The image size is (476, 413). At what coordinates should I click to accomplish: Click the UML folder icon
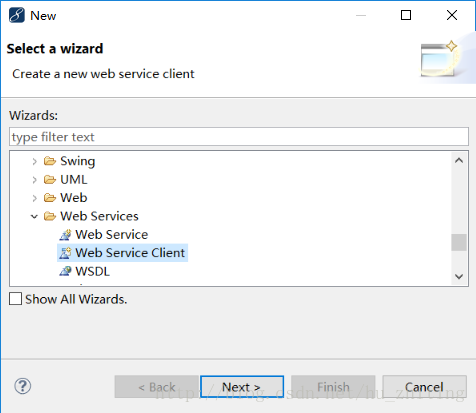click(50, 180)
